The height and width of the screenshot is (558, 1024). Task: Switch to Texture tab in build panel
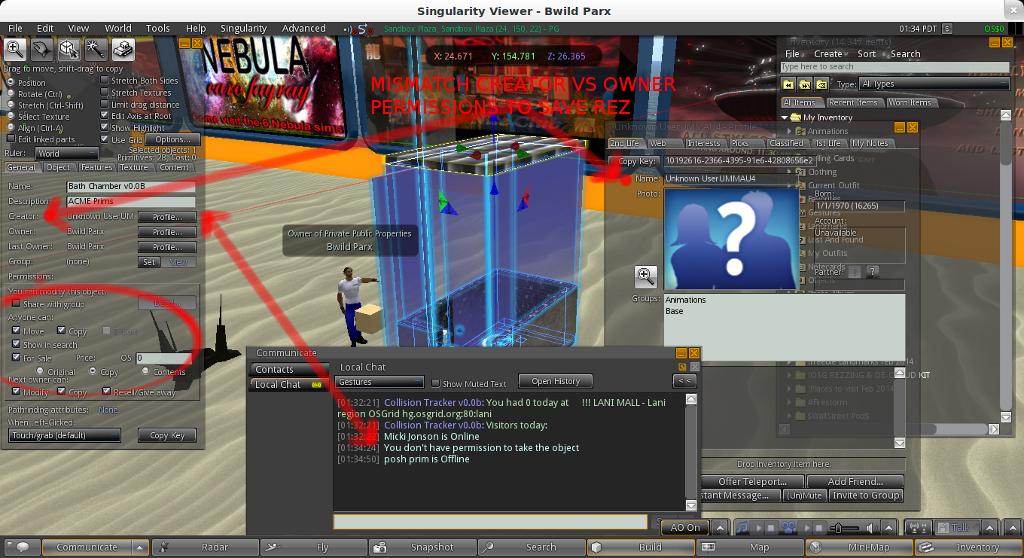(134, 168)
